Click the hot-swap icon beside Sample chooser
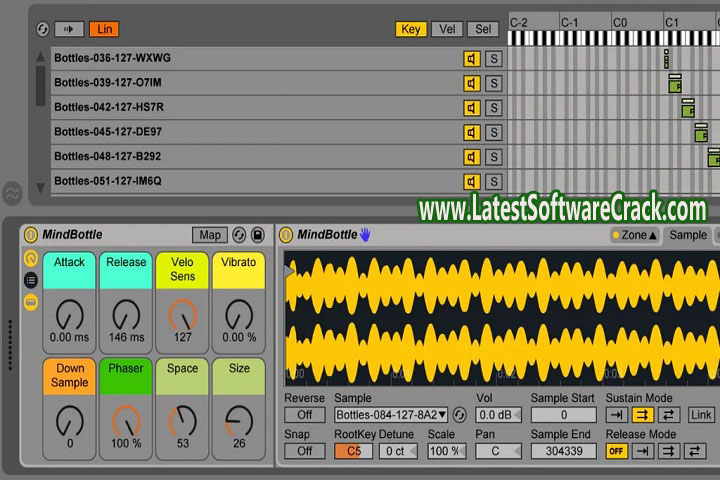Viewport: 720px width, 480px height. pyautogui.click(x=460, y=415)
